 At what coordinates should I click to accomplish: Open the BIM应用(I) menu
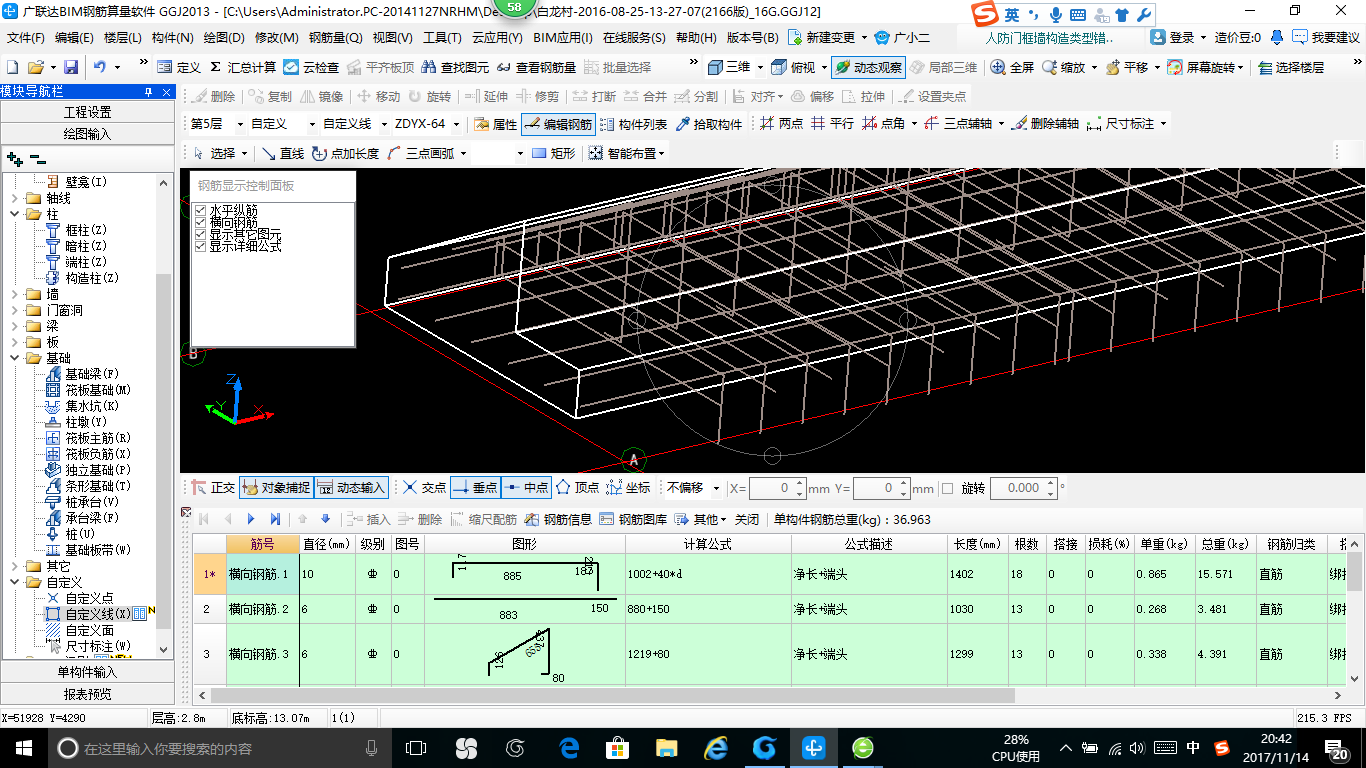563,38
